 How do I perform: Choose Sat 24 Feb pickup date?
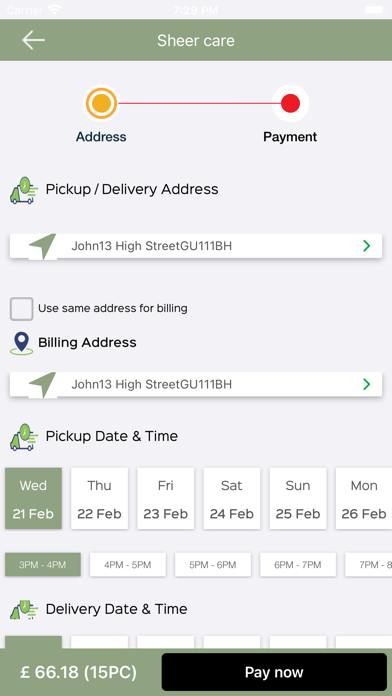coord(232,498)
